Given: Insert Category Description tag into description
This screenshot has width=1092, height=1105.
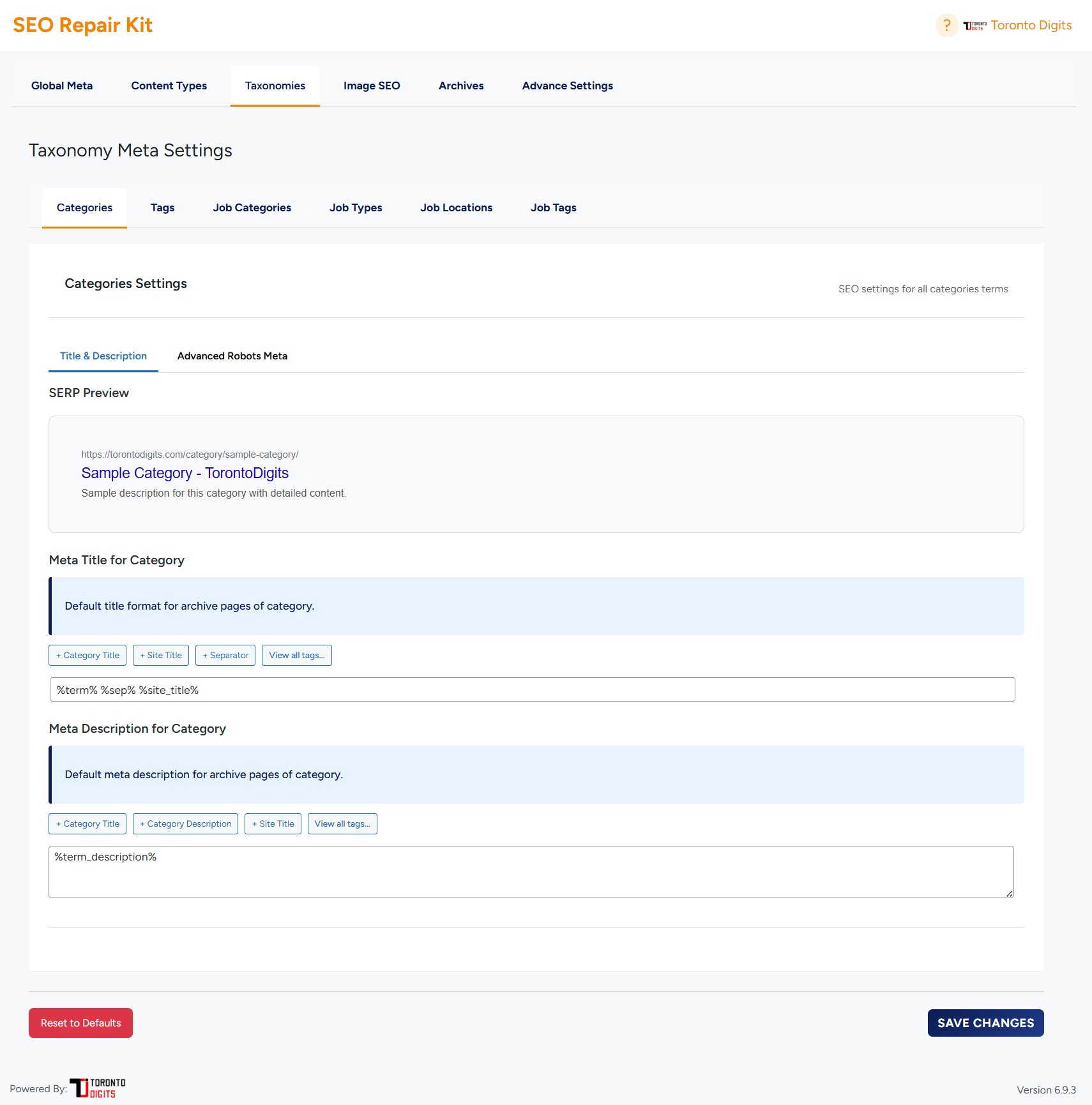Looking at the screenshot, I should tap(185, 823).
